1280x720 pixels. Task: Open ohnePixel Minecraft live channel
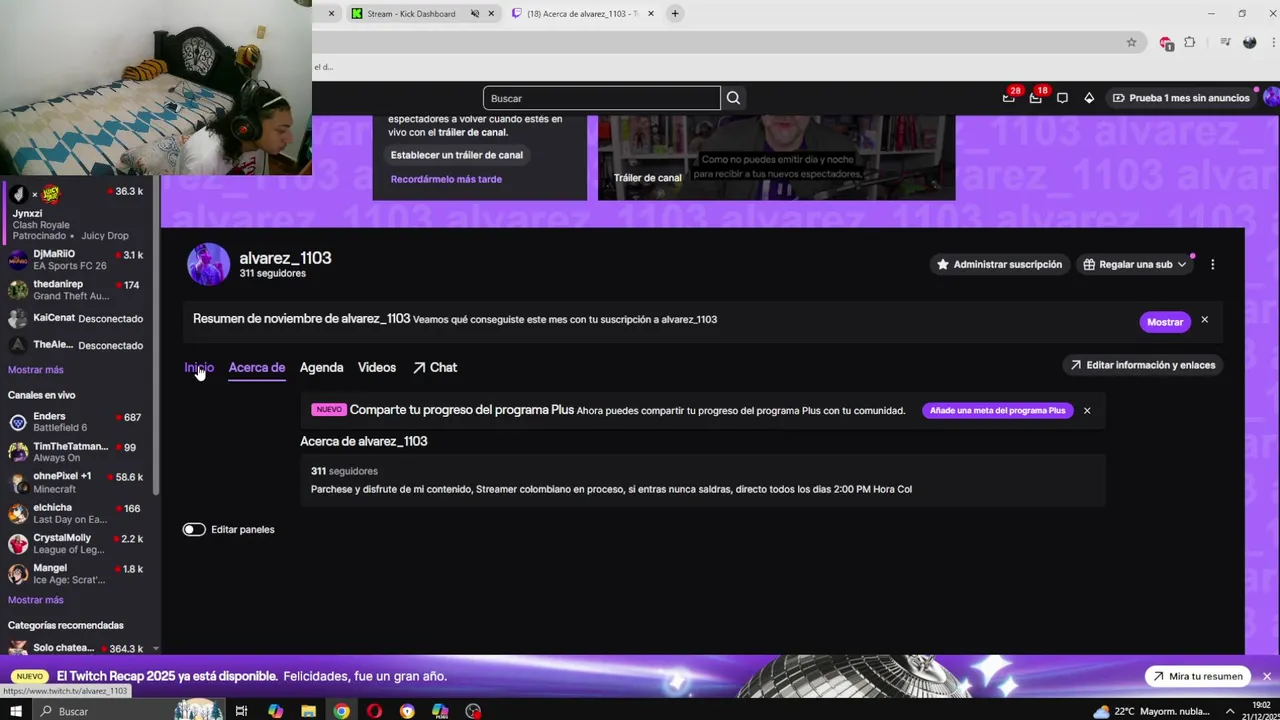[x=78, y=482]
